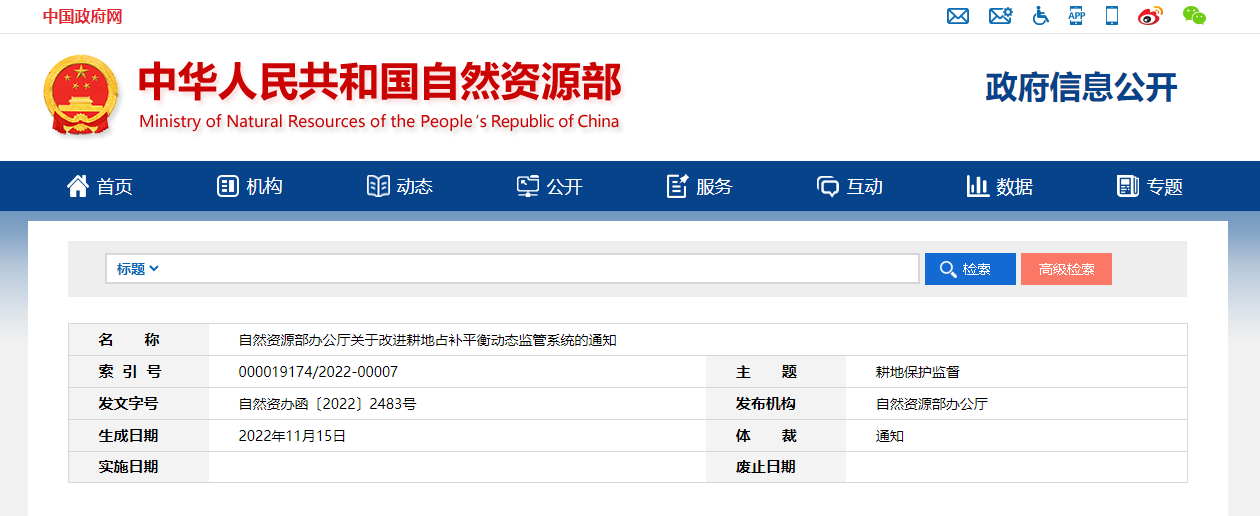Click the APP download icon
Screen dimensions: 1260x516
click(x=1076, y=15)
